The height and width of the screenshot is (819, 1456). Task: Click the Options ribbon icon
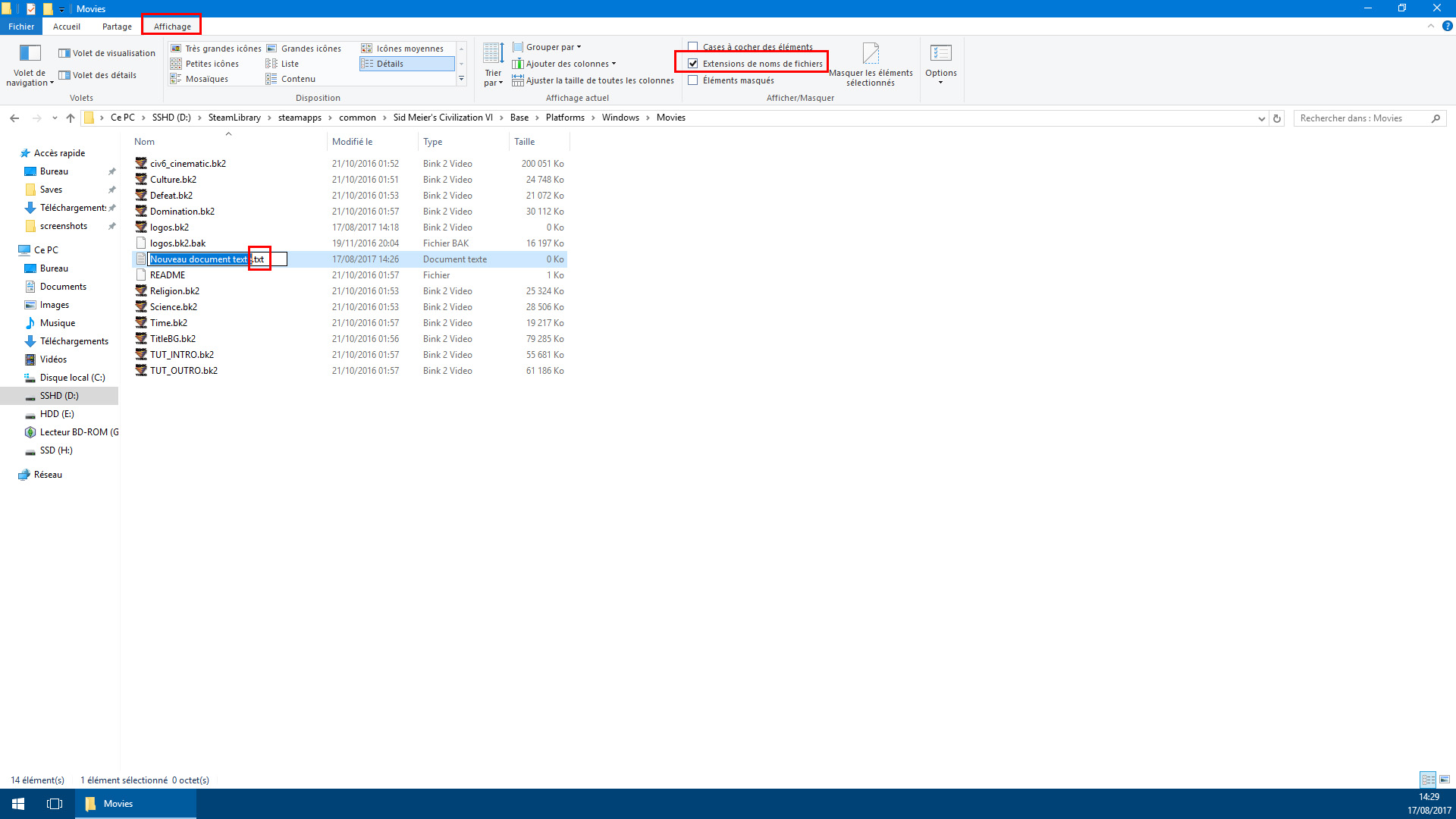[x=940, y=55]
